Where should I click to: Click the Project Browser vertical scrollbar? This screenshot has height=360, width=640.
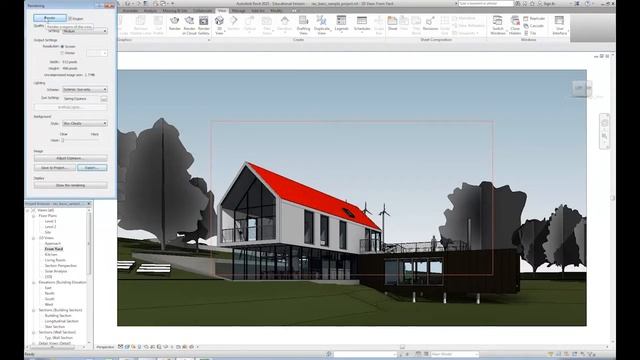click(89, 245)
